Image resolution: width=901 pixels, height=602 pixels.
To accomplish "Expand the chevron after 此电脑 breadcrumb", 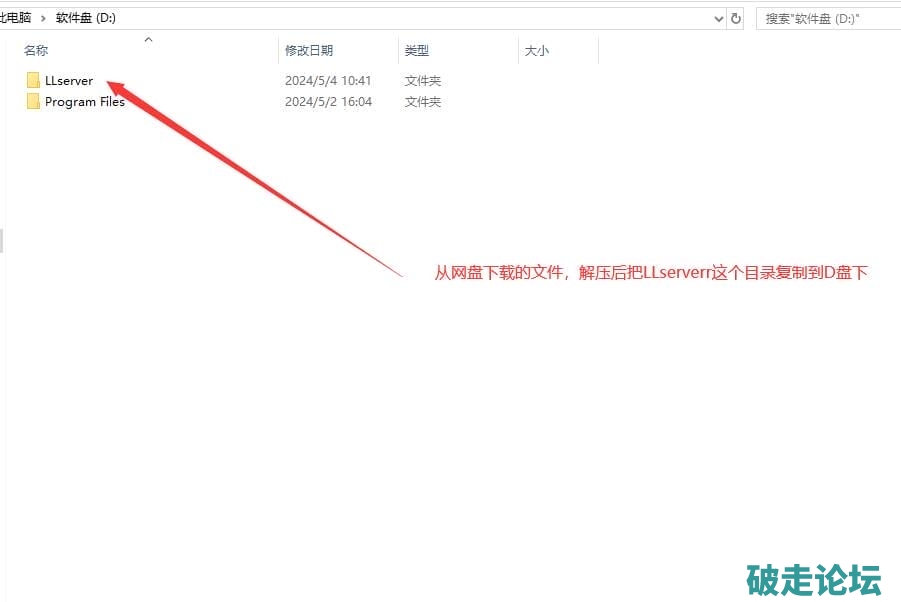I will pyautogui.click(x=44, y=18).
